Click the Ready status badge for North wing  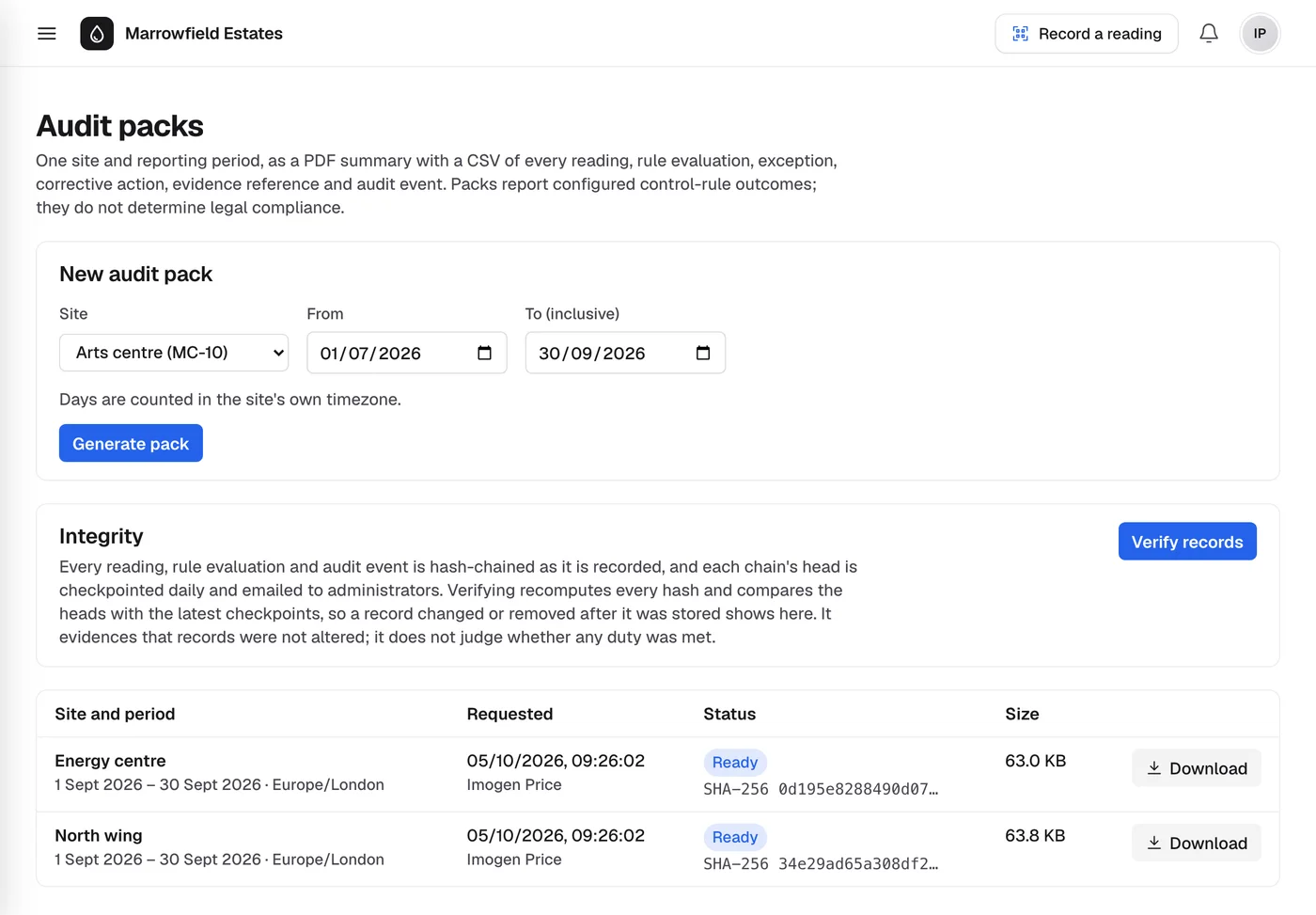pos(735,837)
